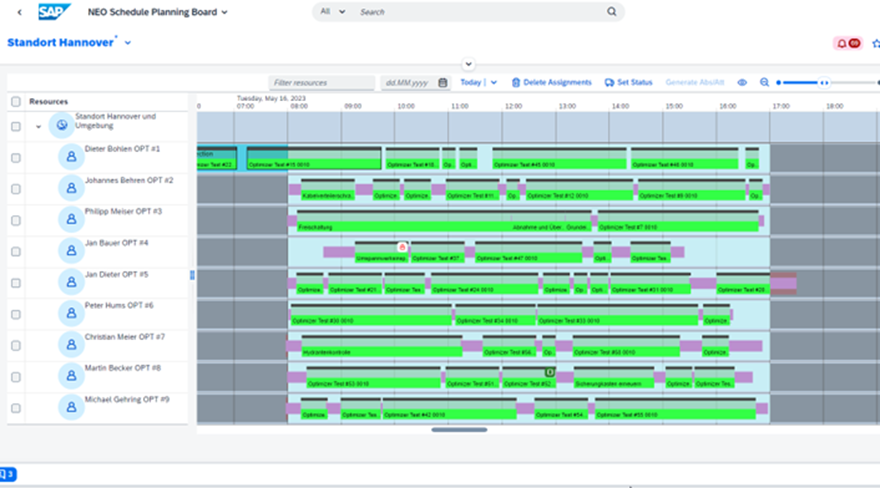Select Martin Becker OPT #8 checkbox
Screen dimensions: 880x488
[x=16, y=377]
